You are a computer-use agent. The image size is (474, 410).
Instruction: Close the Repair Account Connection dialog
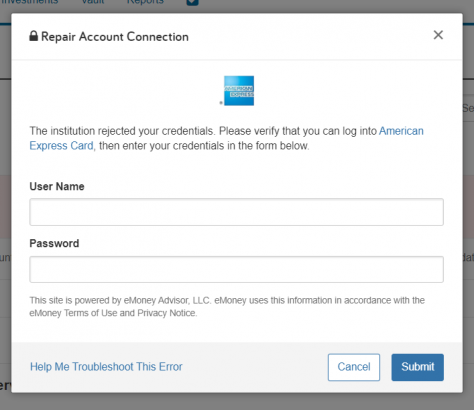(438, 35)
